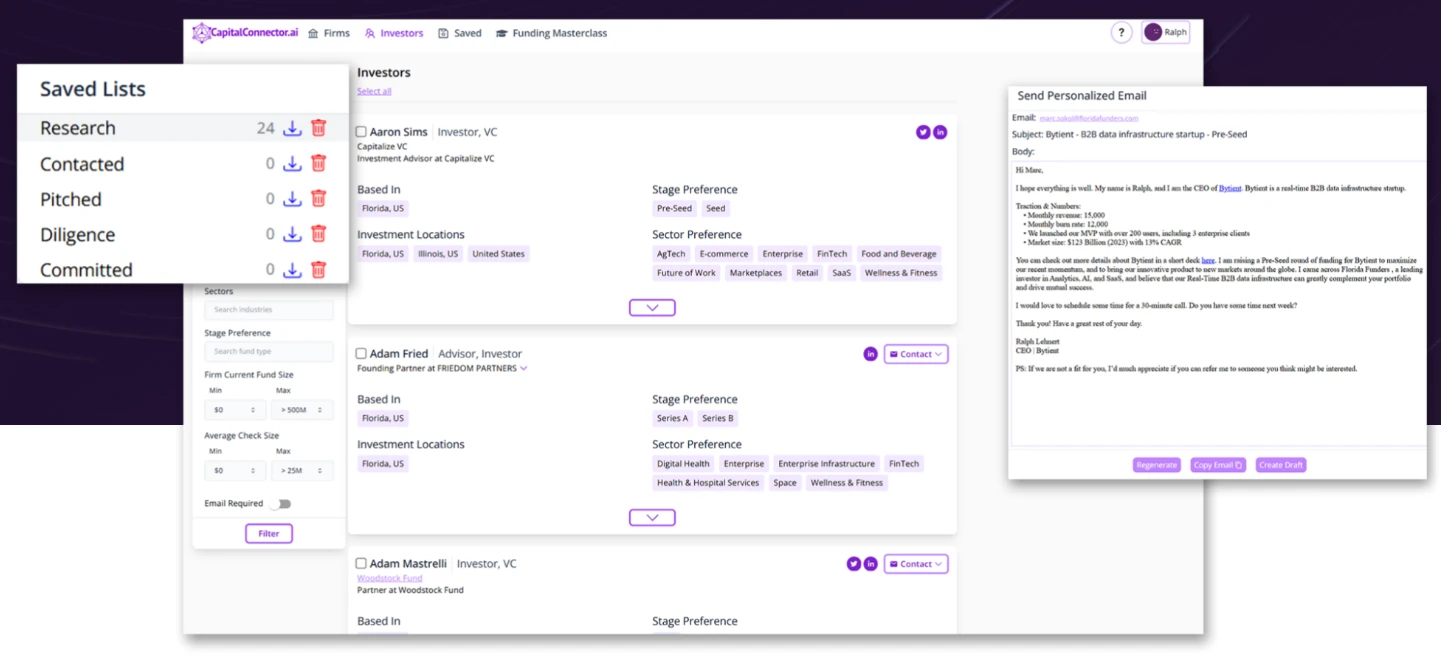Image resolution: width=1441 pixels, height=658 pixels.
Task: Open Adam Mastrelli's Contact dropdown
Action: click(916, 564)
